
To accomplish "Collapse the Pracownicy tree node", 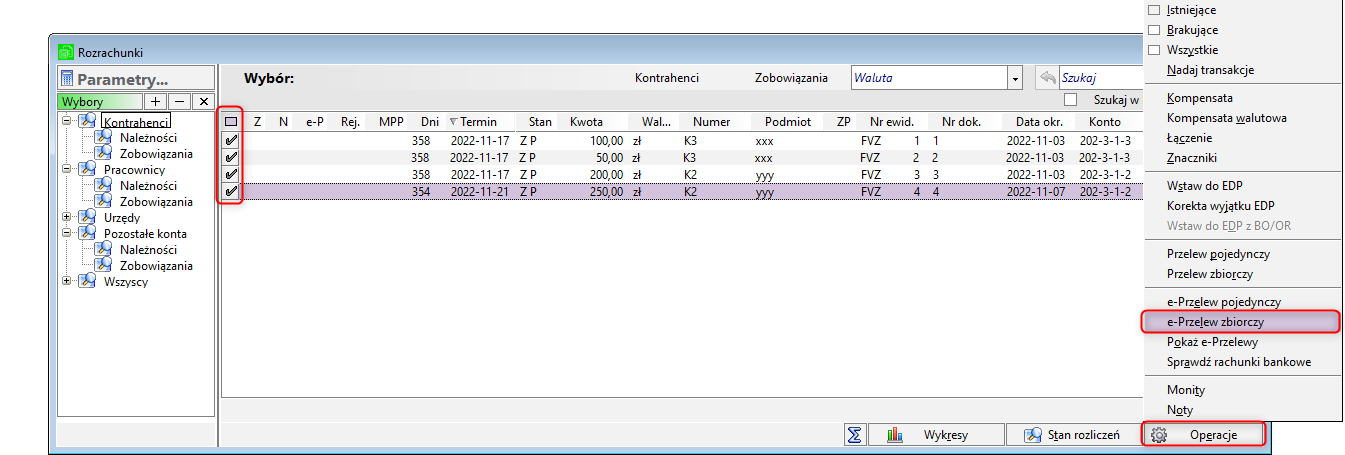I will click(x=67, y=169).
